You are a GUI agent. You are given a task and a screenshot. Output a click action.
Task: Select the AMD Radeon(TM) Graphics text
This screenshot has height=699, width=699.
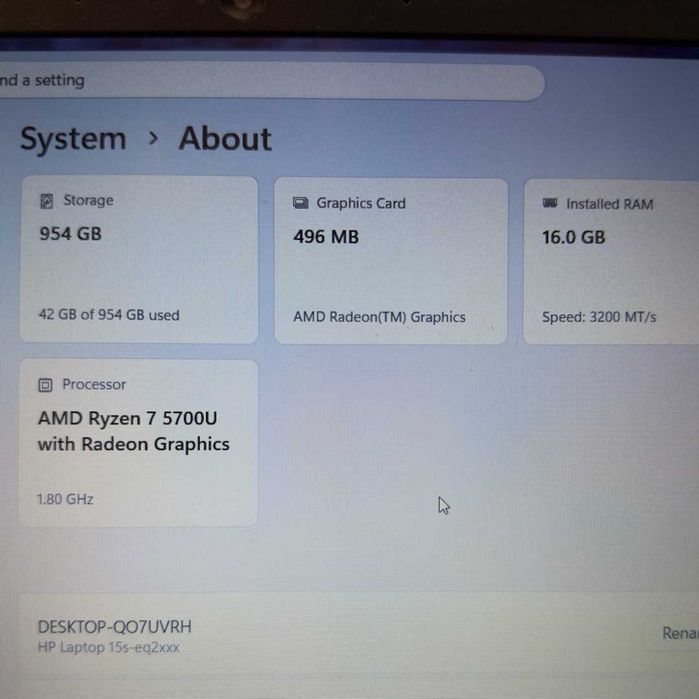[x=379, y=317]
